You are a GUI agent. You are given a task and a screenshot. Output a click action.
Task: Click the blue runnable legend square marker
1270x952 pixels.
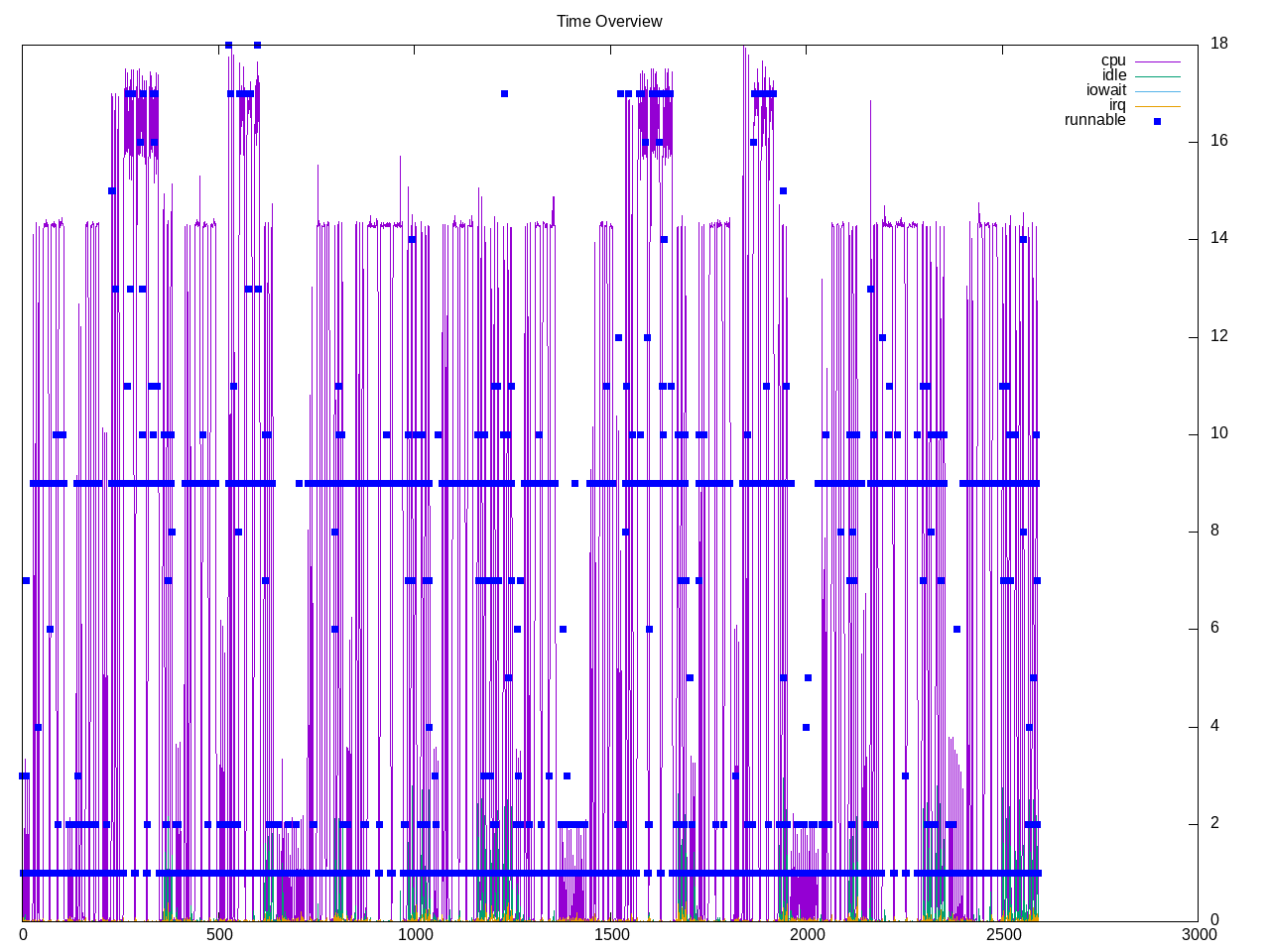tap(1157, 121)
